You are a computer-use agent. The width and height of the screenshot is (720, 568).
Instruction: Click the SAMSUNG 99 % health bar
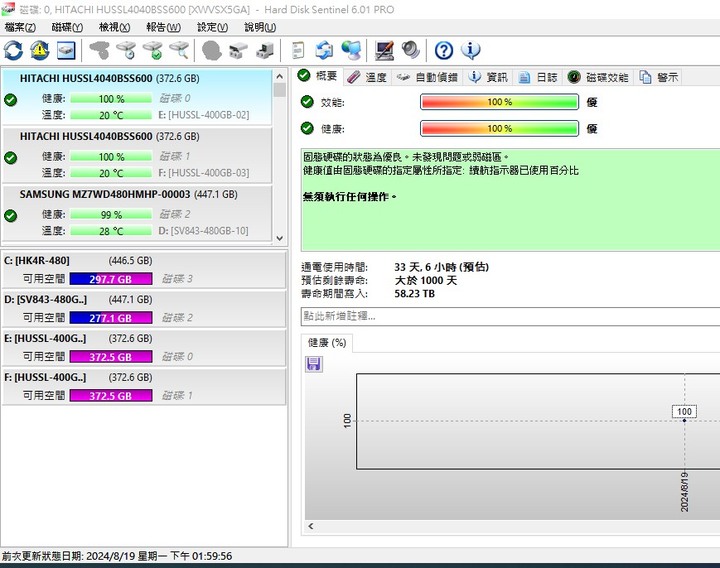click(111, 214)
